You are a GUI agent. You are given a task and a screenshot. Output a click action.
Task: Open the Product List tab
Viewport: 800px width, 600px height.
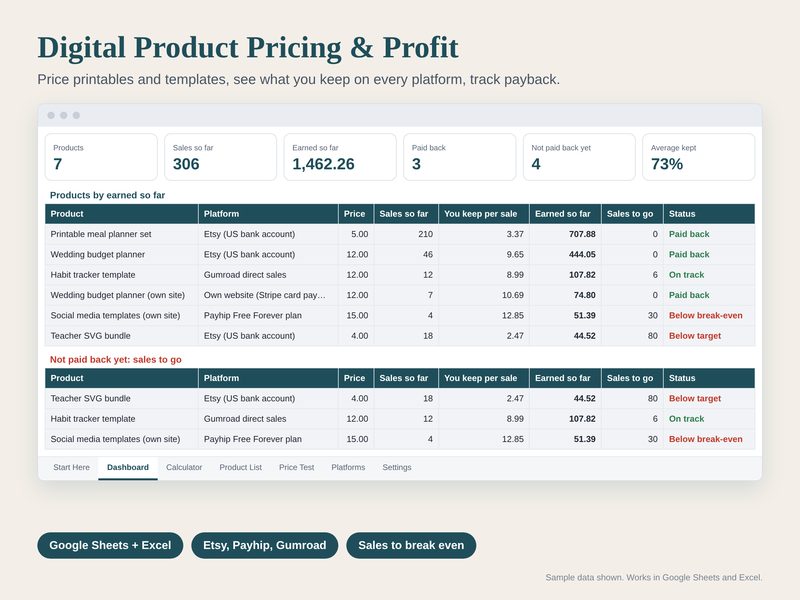240,467
